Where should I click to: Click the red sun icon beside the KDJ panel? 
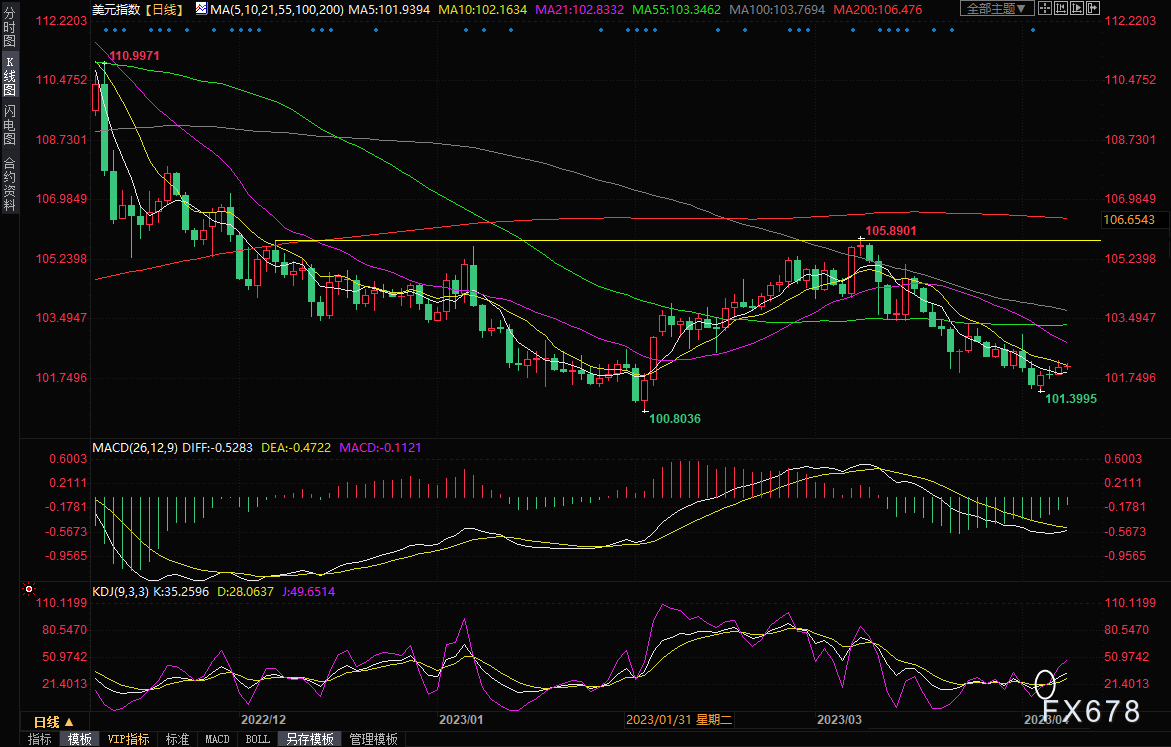tap(28, 589)
